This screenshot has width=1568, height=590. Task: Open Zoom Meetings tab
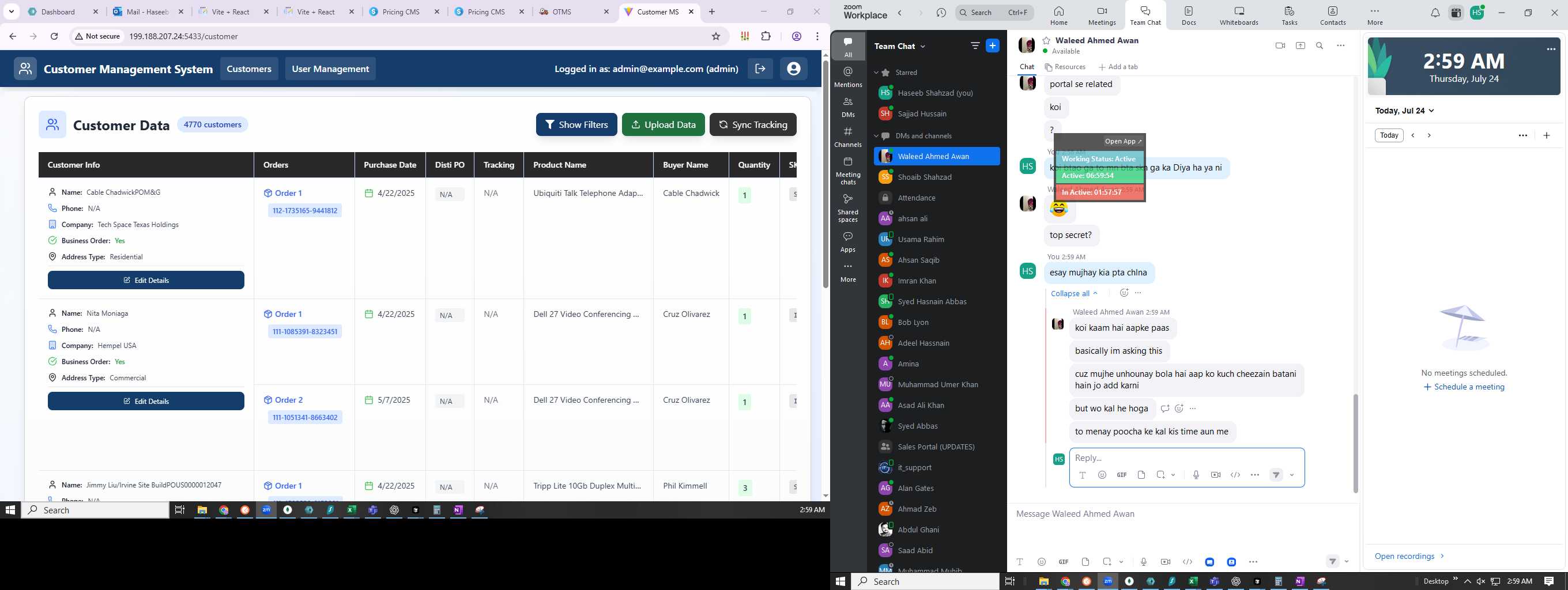[x=1102, y=15]
